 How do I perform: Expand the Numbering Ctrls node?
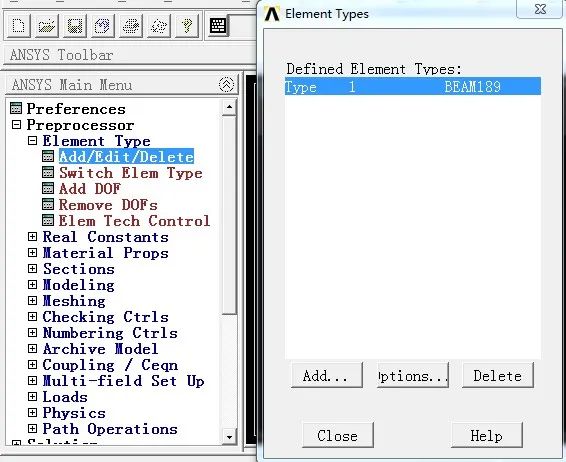tap(32, 332)
